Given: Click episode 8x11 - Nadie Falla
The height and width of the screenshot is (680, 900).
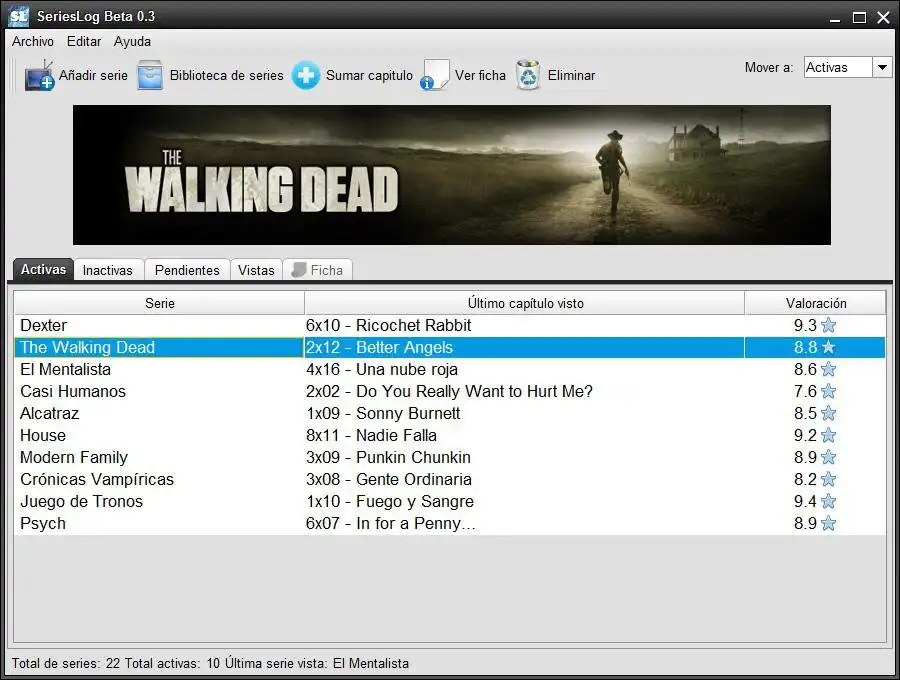Looking at the screenshot, I should pos(371,435).
